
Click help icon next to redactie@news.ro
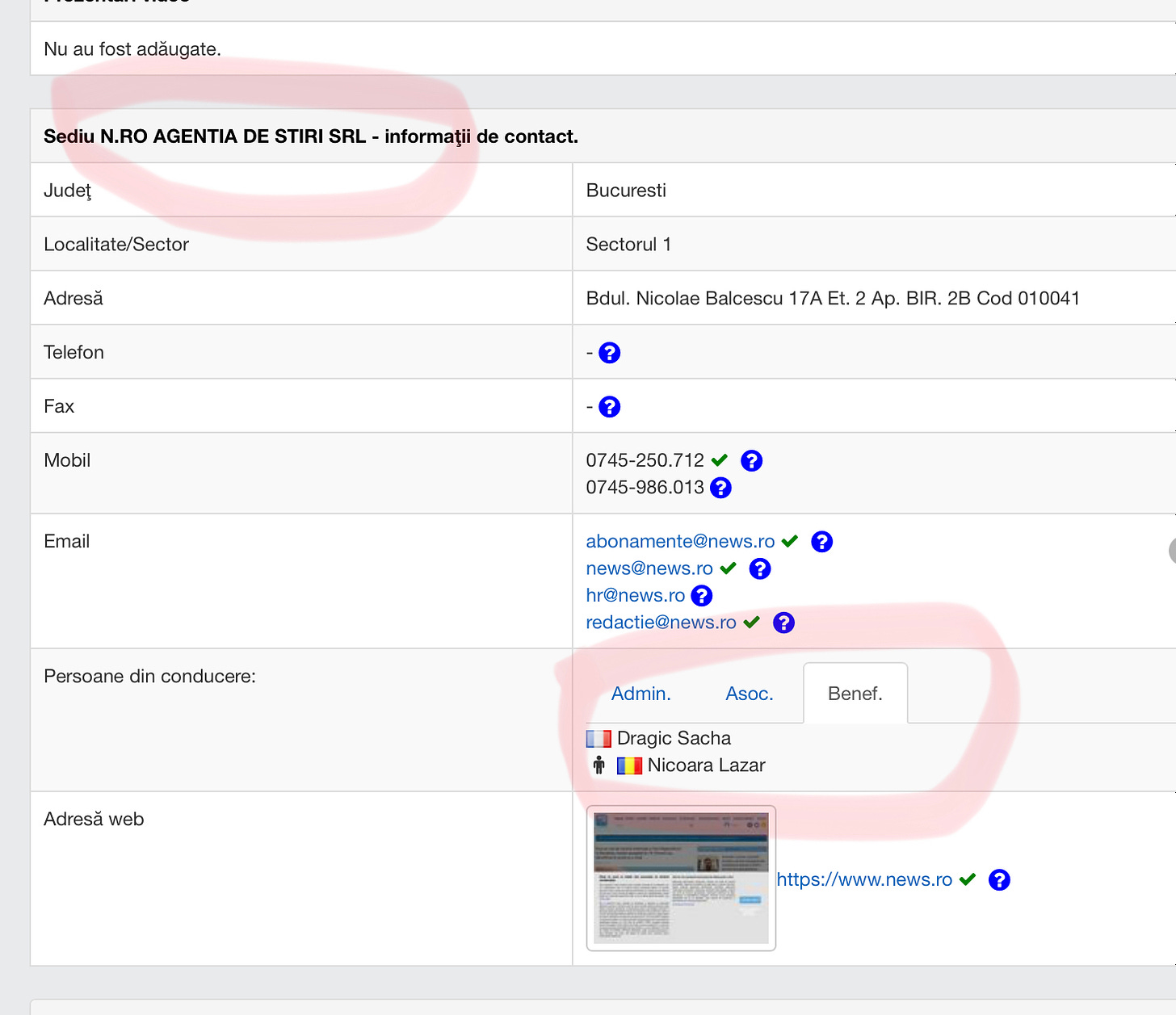(783, 623)
